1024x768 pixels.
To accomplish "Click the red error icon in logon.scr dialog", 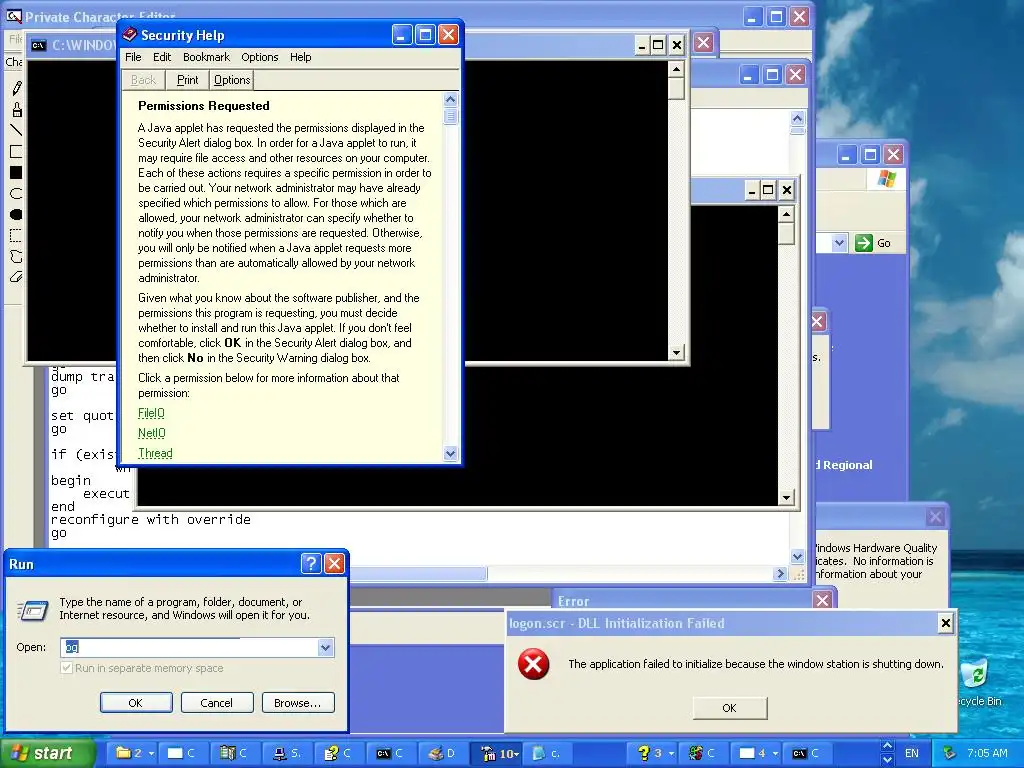I will (534, 664).
